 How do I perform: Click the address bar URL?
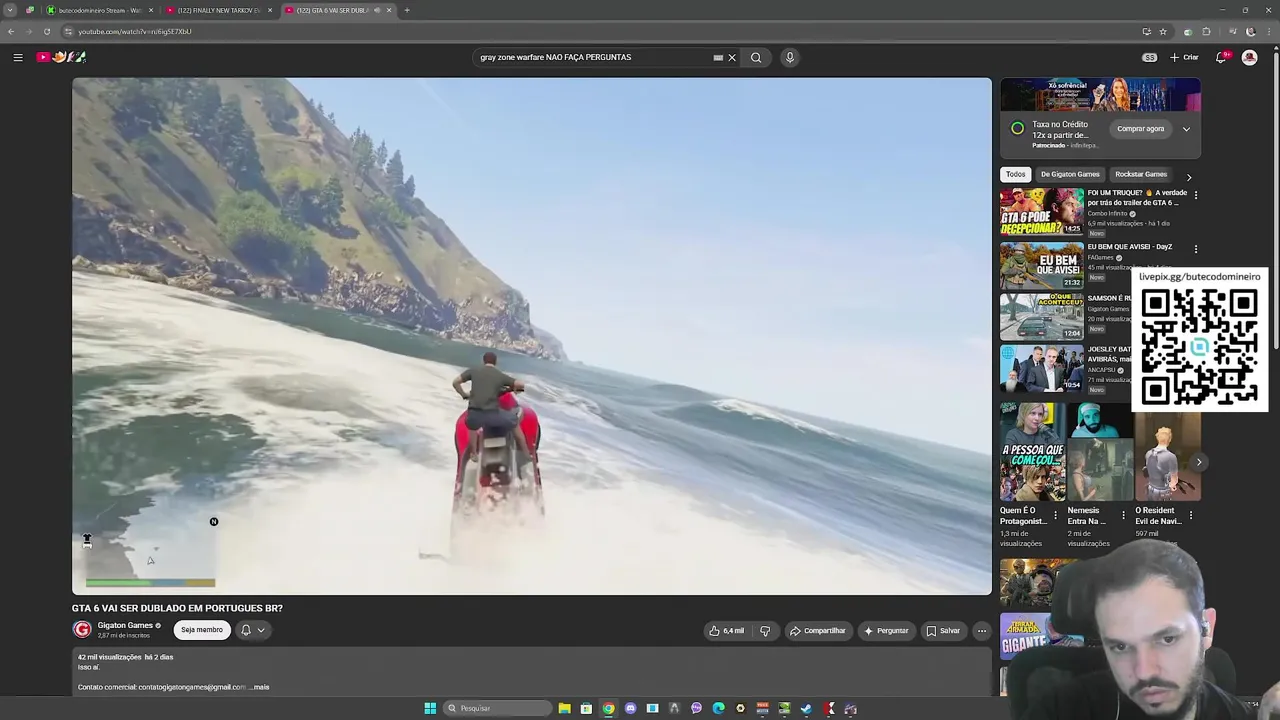pos(135,31)
